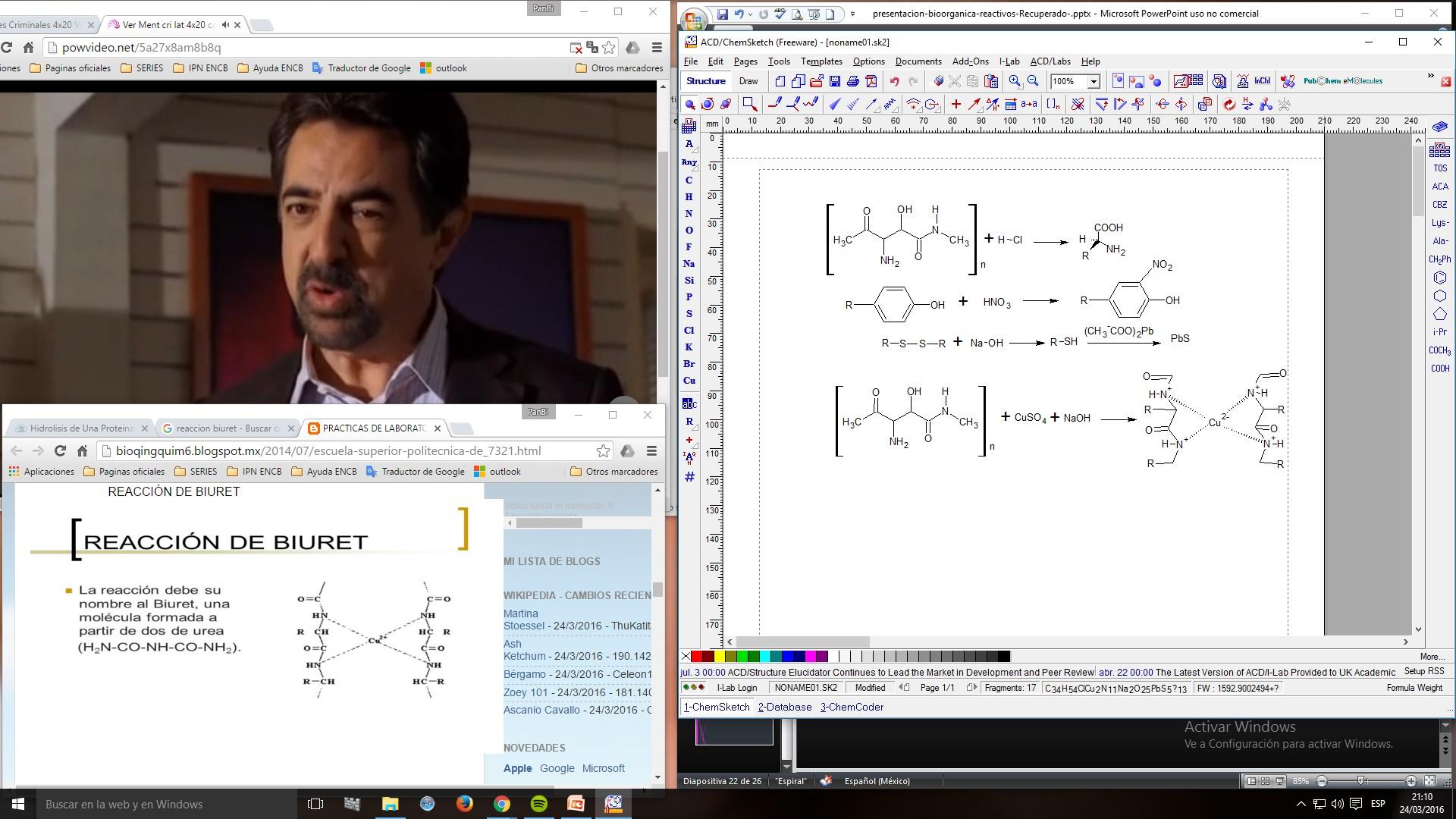
Task: Switch to Draw mode
Action: click(748, 81)
